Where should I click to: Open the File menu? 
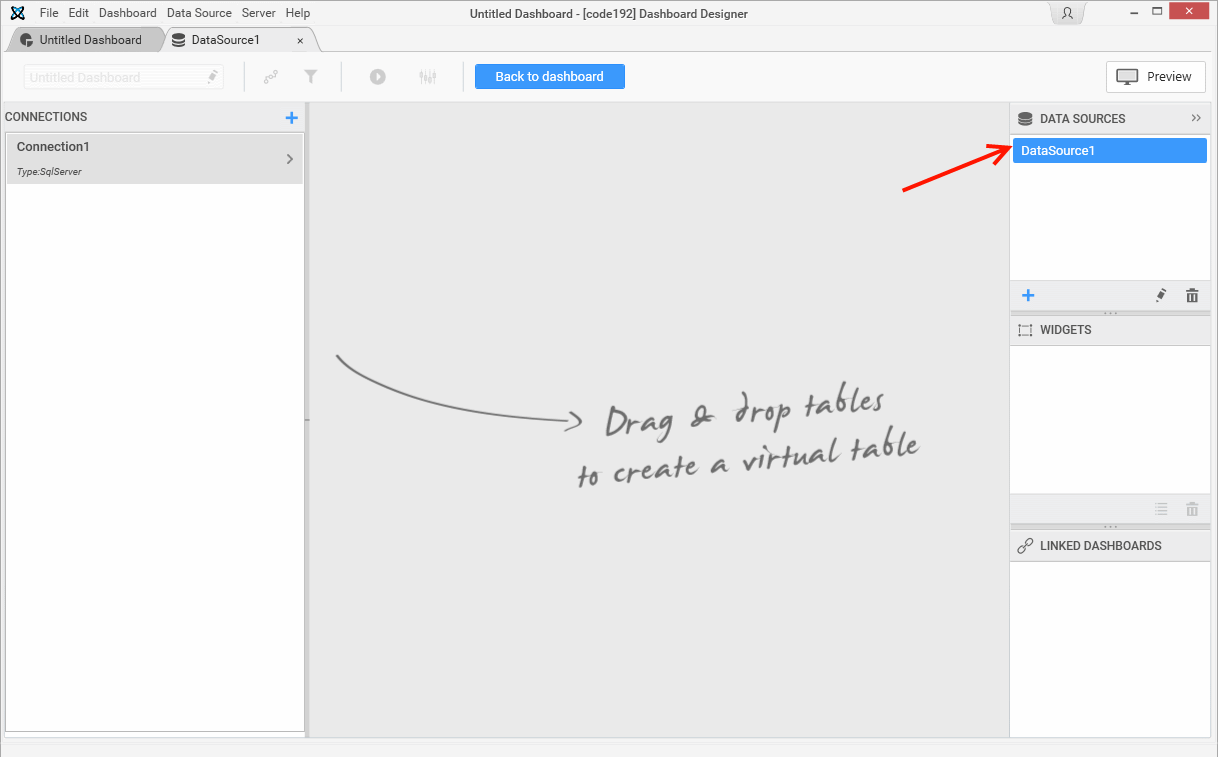[49, 13]
